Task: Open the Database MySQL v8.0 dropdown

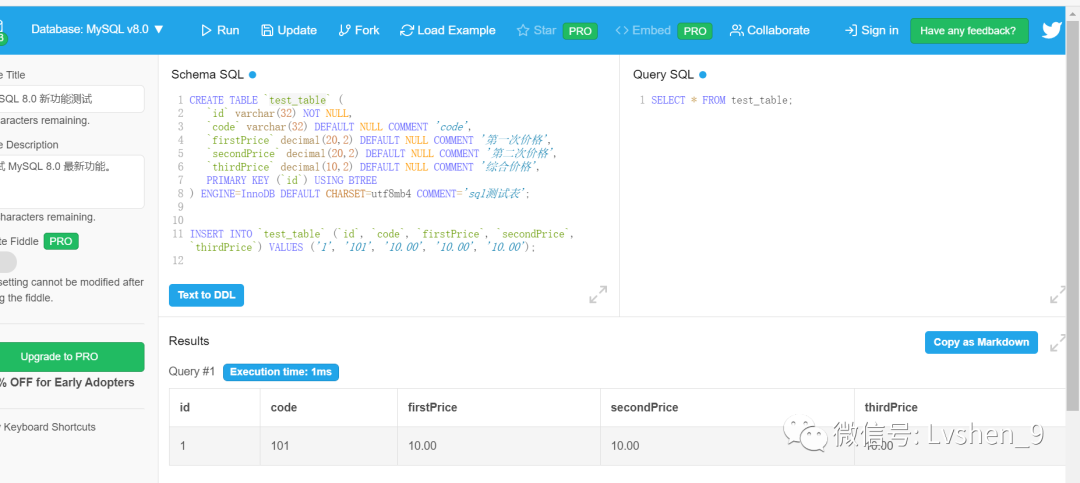Action: [x=97, y=30]
